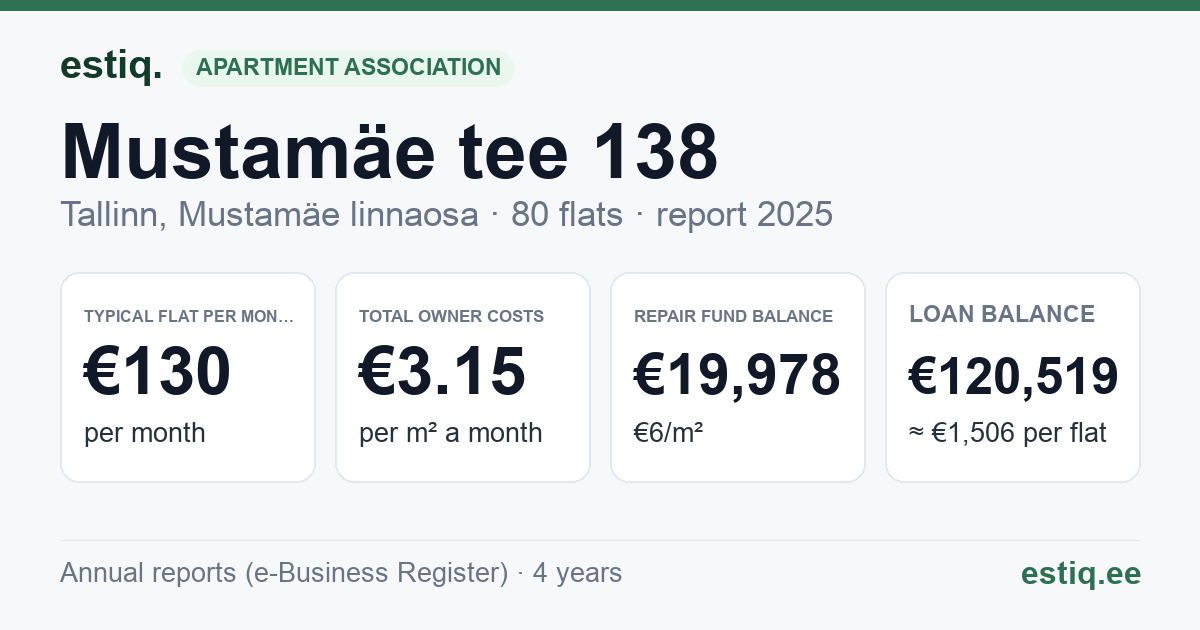This screenshot has height=630, width=1200.
Task: Click the €19,978 value
Action: pyautogui.click(x=737, y=376)
